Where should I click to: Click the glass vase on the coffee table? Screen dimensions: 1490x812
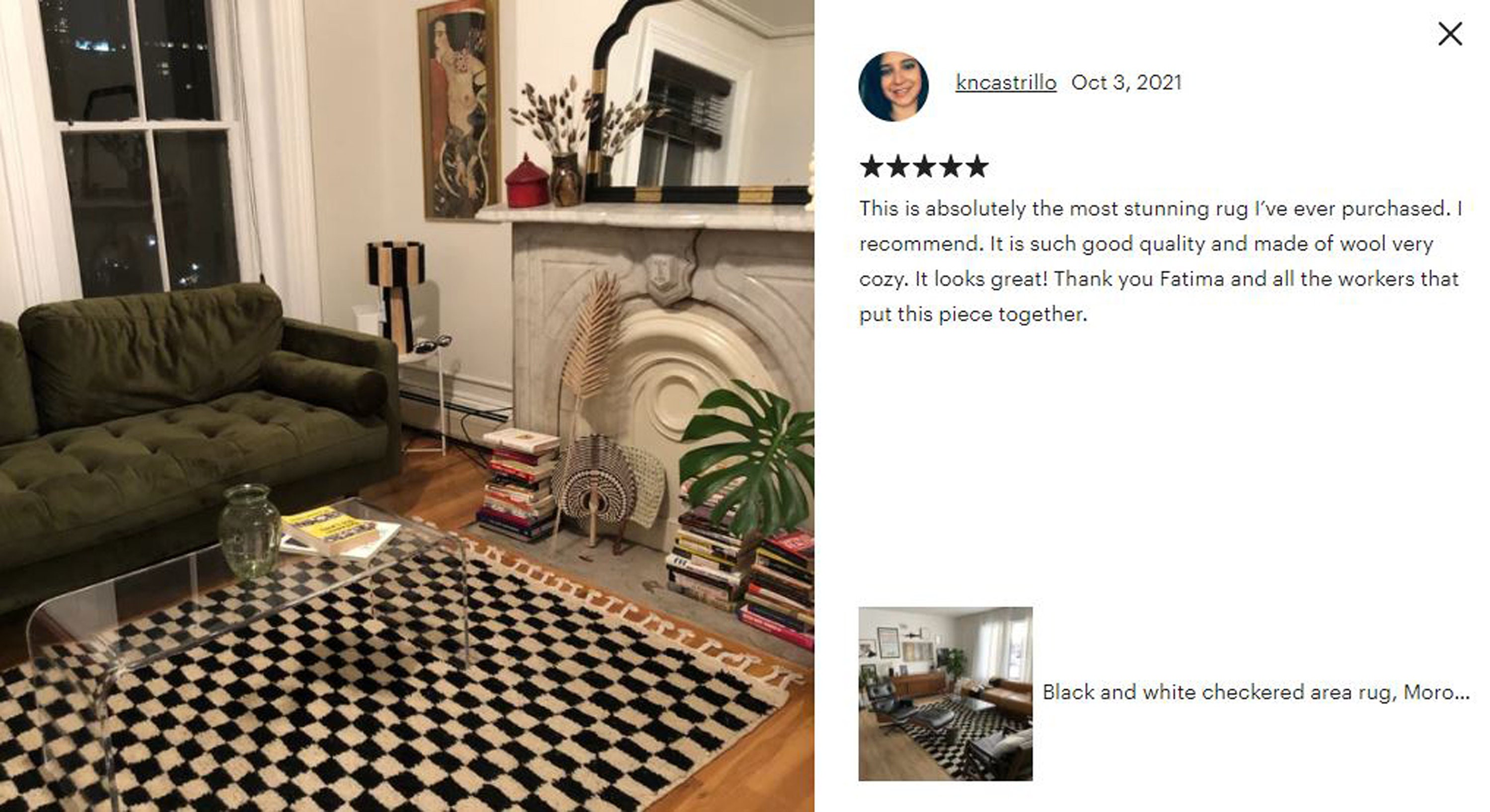(x=249, y=531)
